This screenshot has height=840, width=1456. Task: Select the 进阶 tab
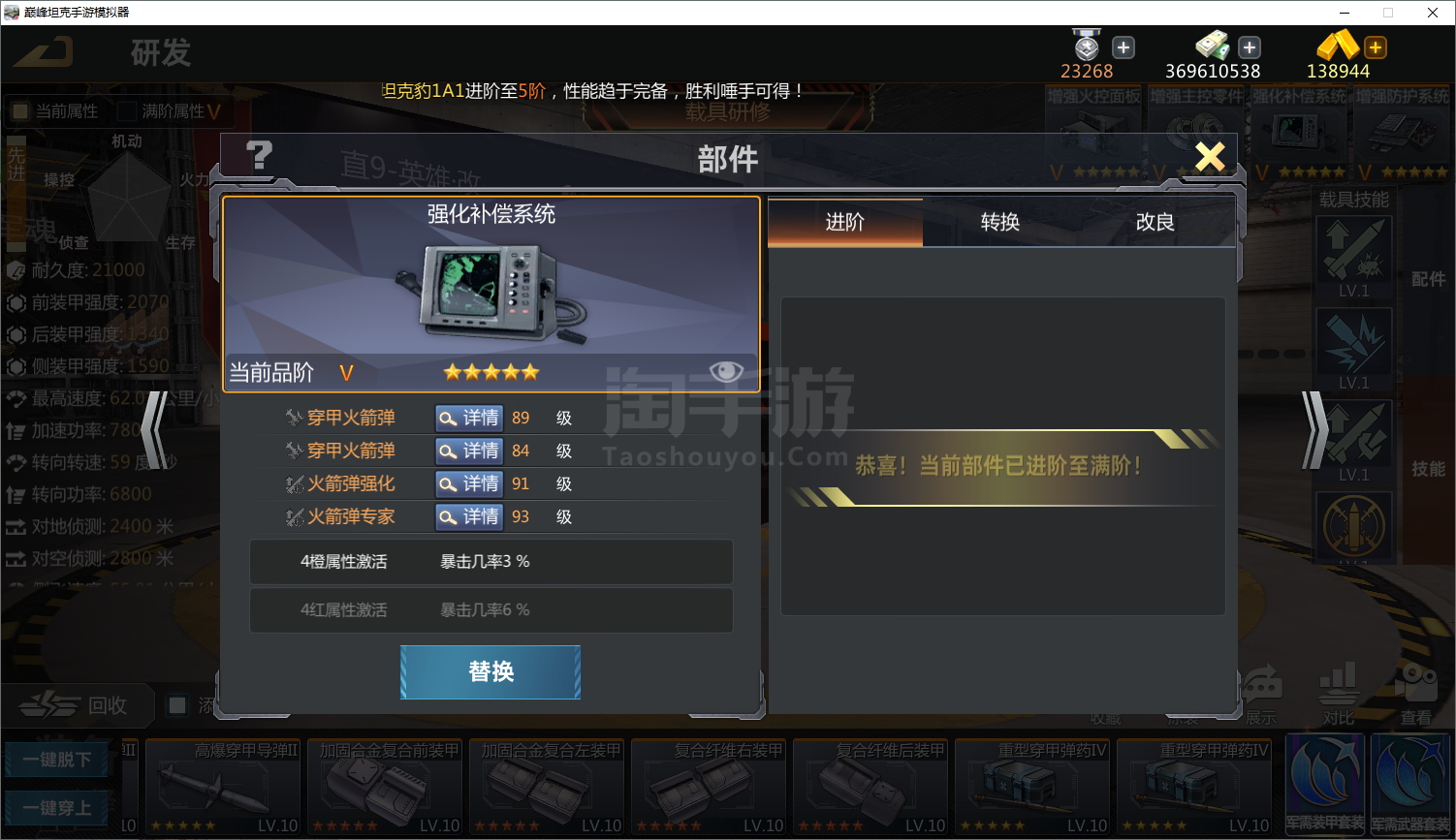pyautogui.click(x=845, y=222)
